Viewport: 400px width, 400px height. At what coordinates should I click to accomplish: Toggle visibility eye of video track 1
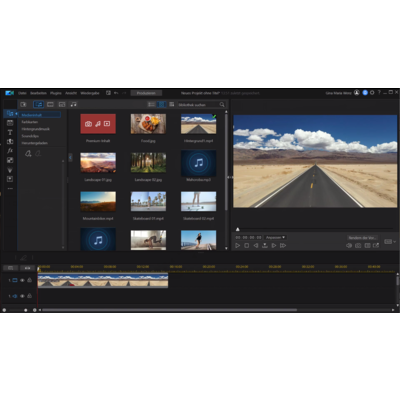click(x=22, y=280)
